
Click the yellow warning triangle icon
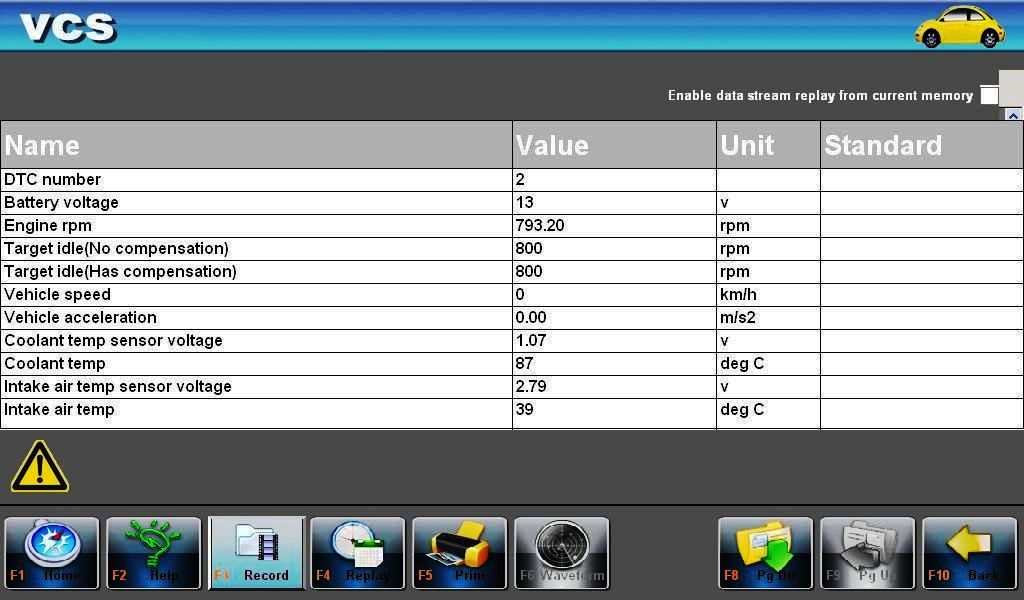point(40,466)
